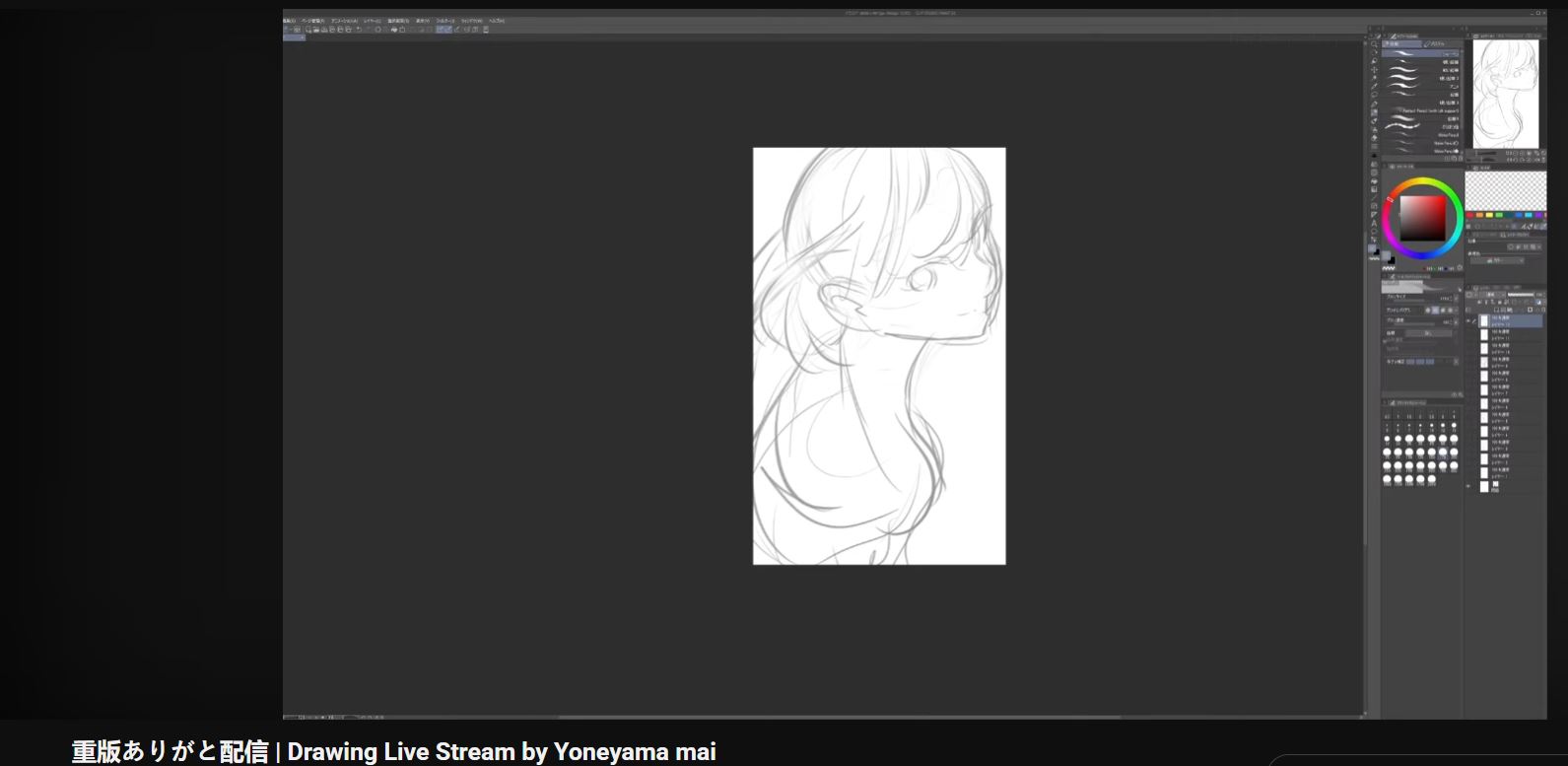Click the canvas horizontal scrollbar

pos(840,717)
